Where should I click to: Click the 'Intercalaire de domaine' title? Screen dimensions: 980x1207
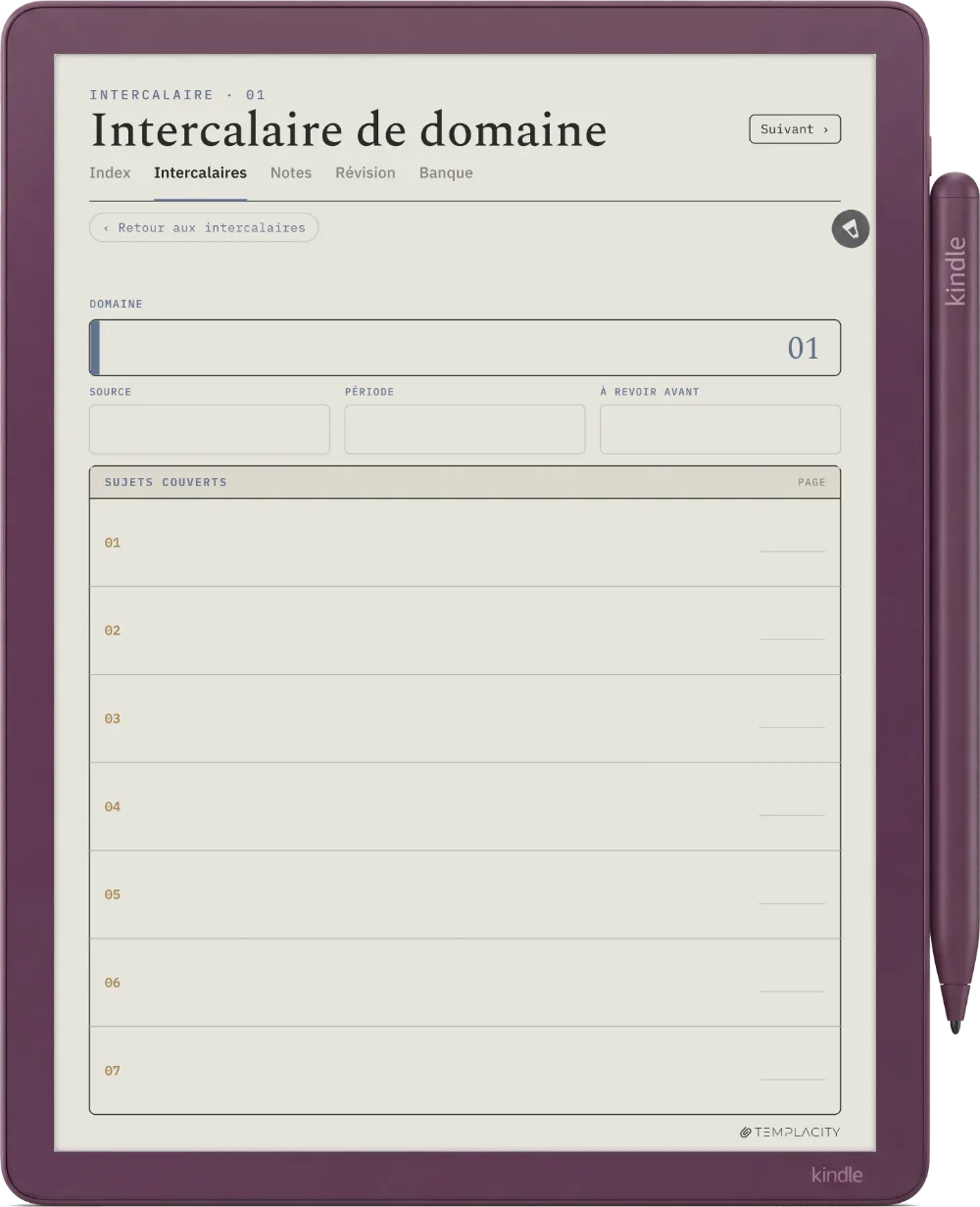click(x=348, y=130)
